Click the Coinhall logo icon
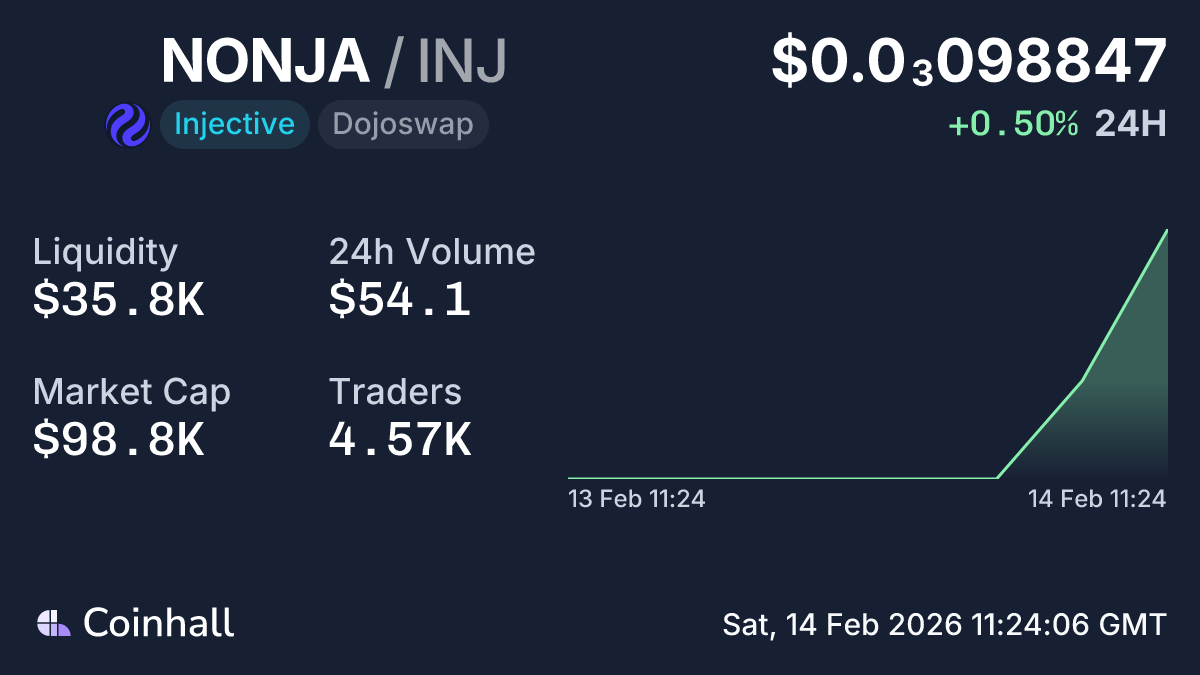Viewport: 1200px width, 675px height. pyautogui.click(x=54, y=623)
